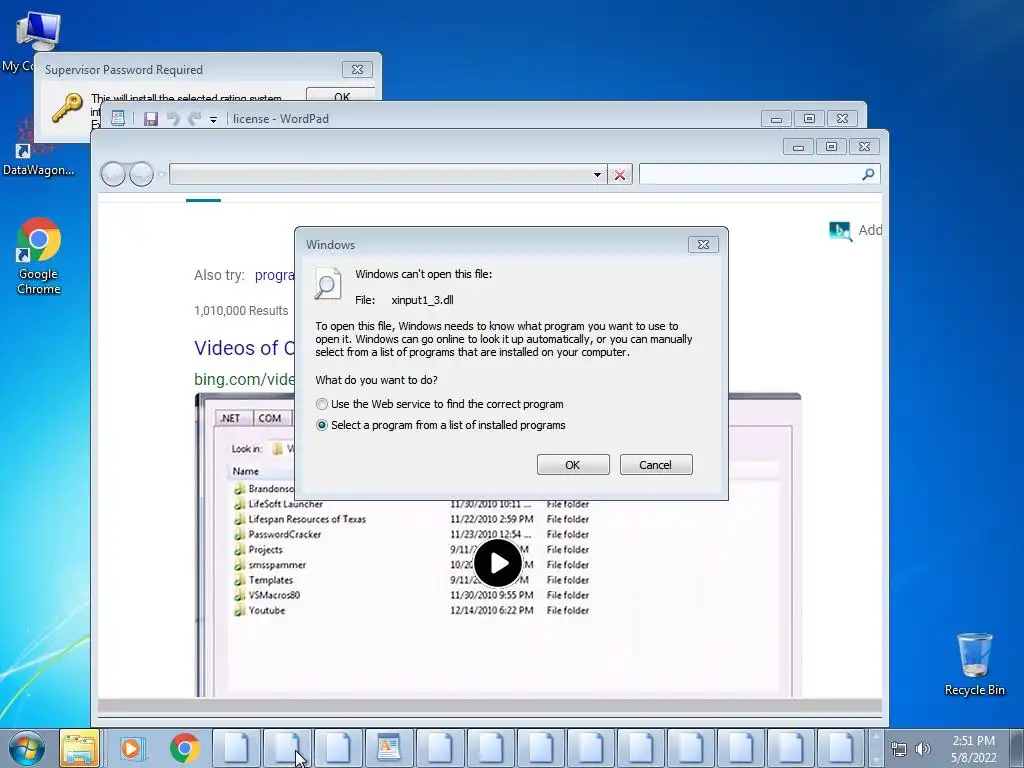Click the volume speaker tray icon
This screenshot has height=768, width=1024.
(922, 749)
